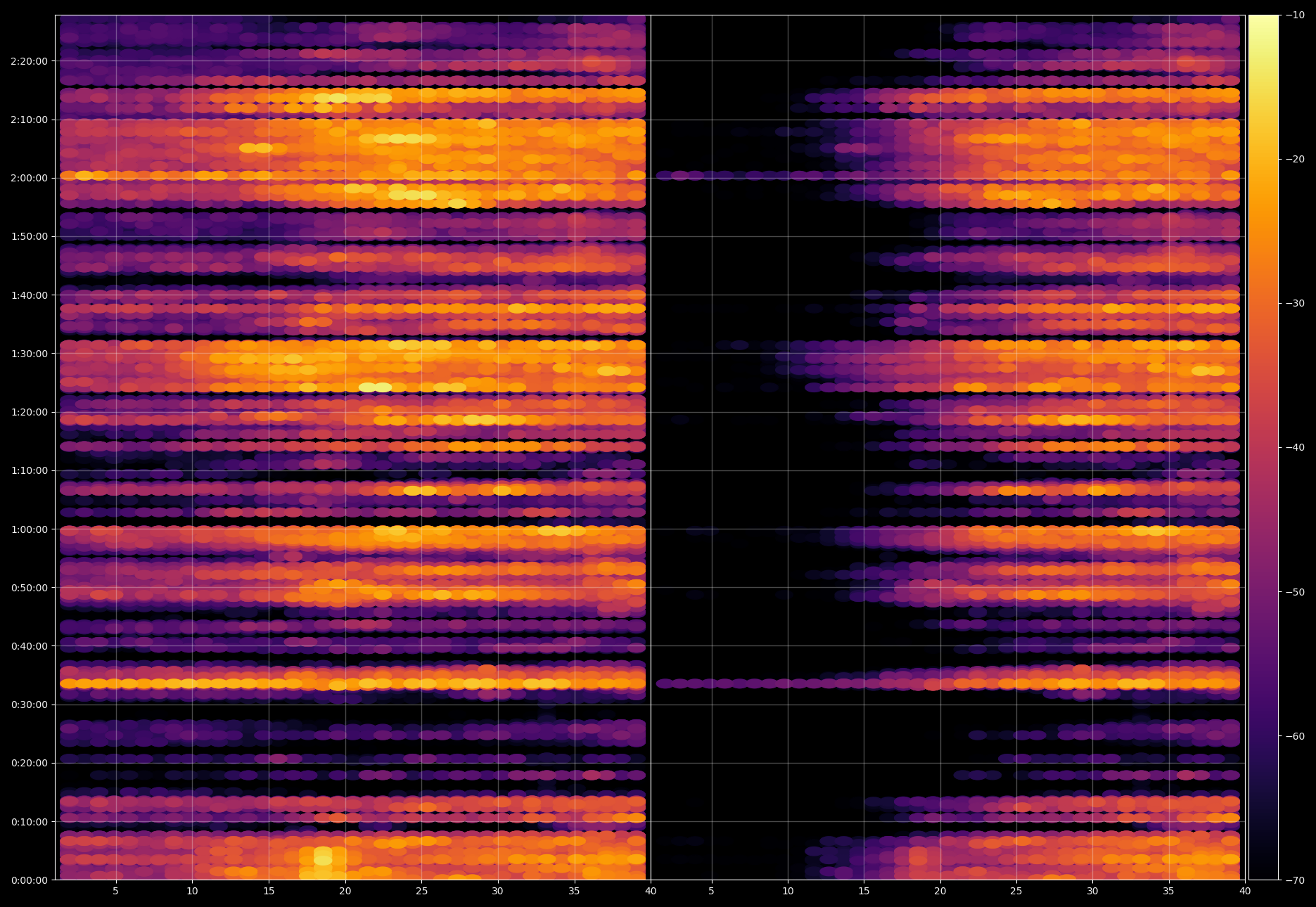Click the inferno colorbar gradient strip

(1263, 447)
